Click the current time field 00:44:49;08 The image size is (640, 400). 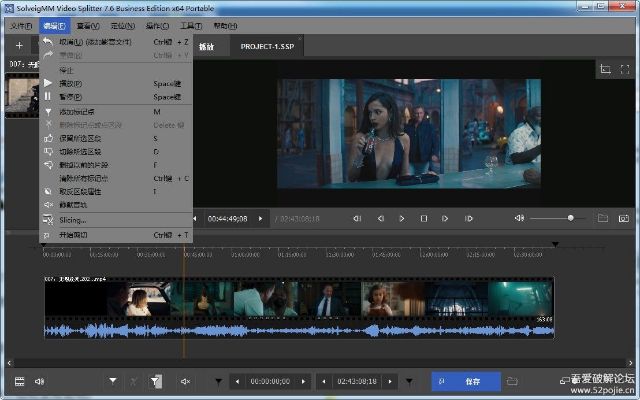point(227,219)
